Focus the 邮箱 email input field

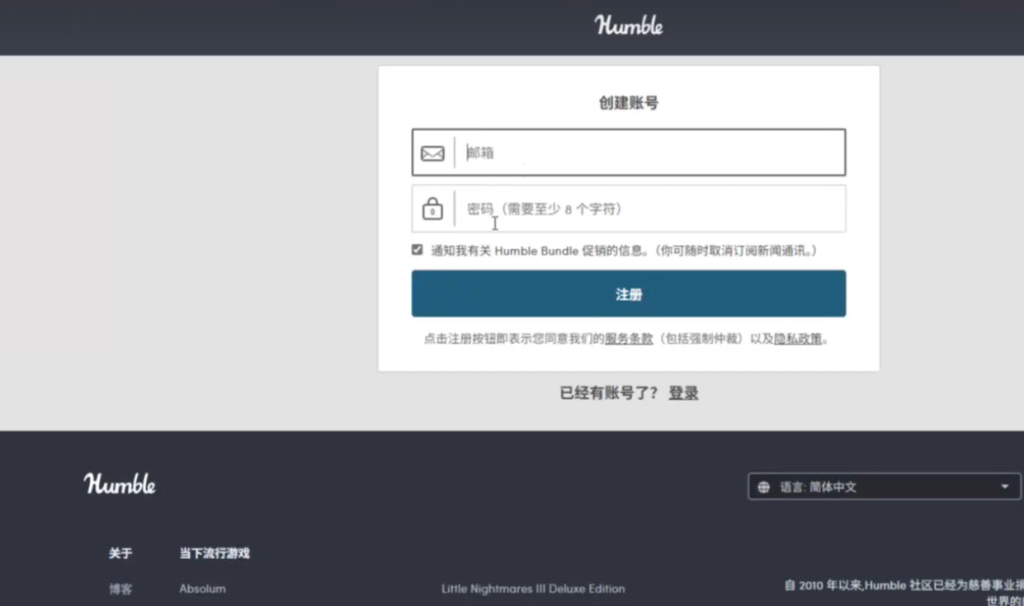click(650, 153)
